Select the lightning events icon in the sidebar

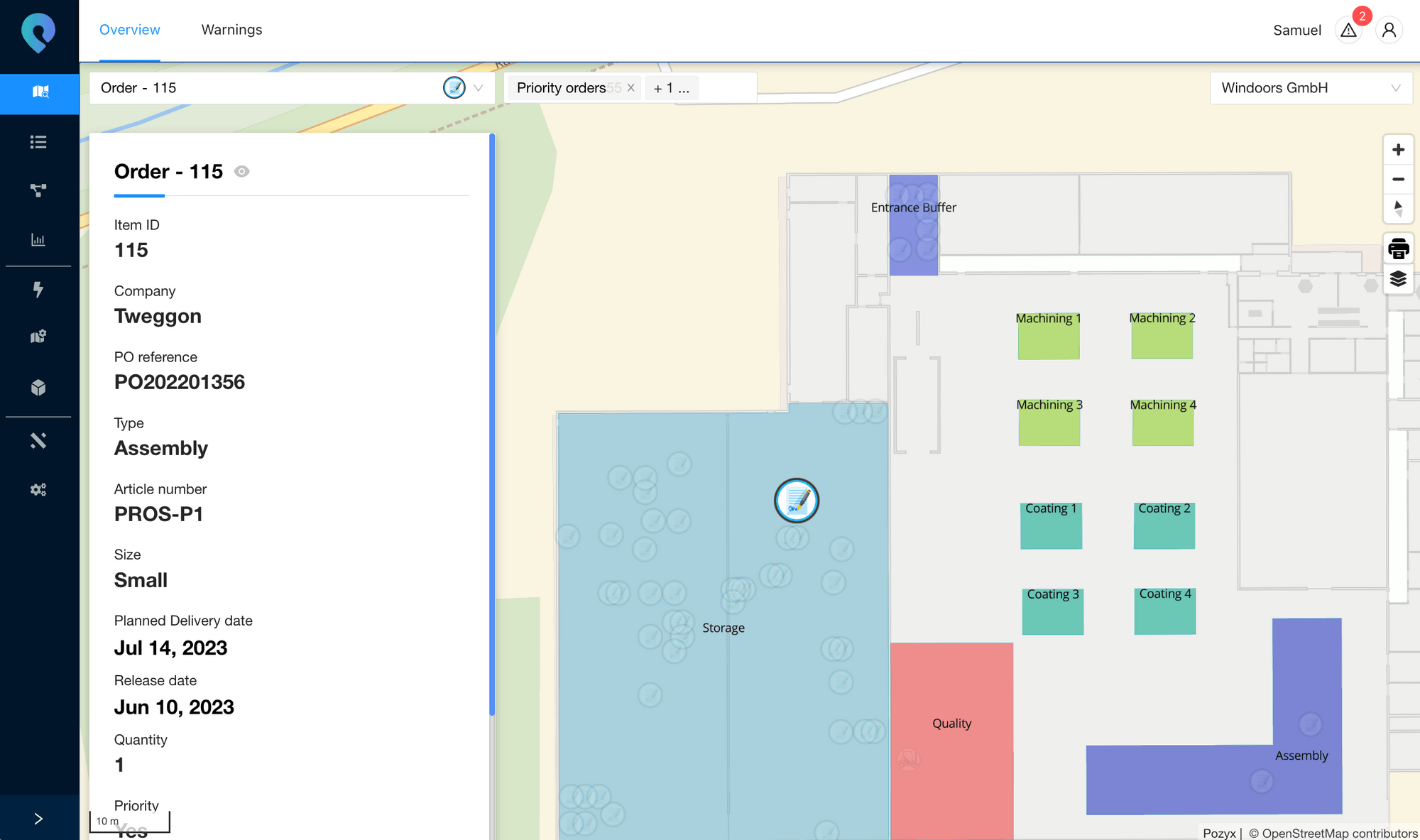38,290
